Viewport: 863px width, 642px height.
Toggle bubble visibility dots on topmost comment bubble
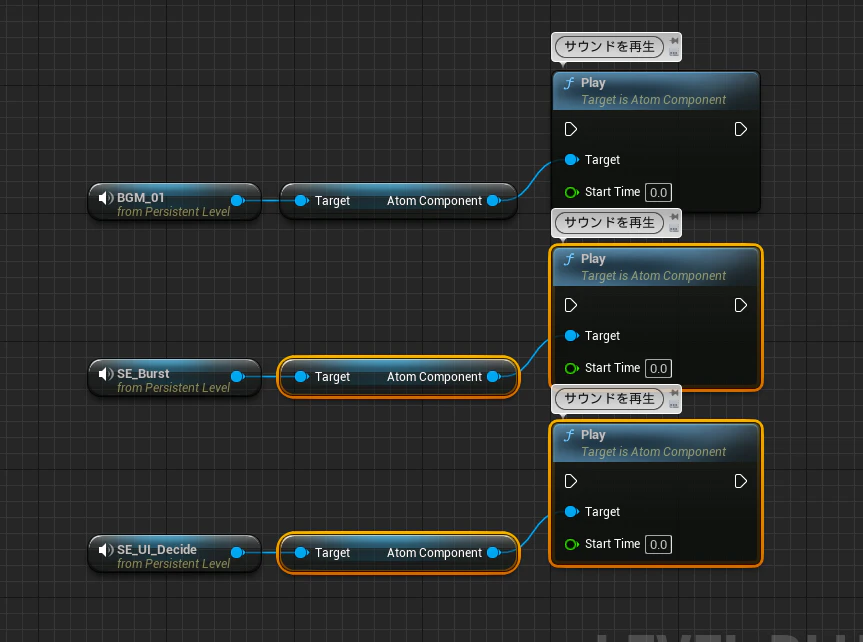(x=674, y=53)
